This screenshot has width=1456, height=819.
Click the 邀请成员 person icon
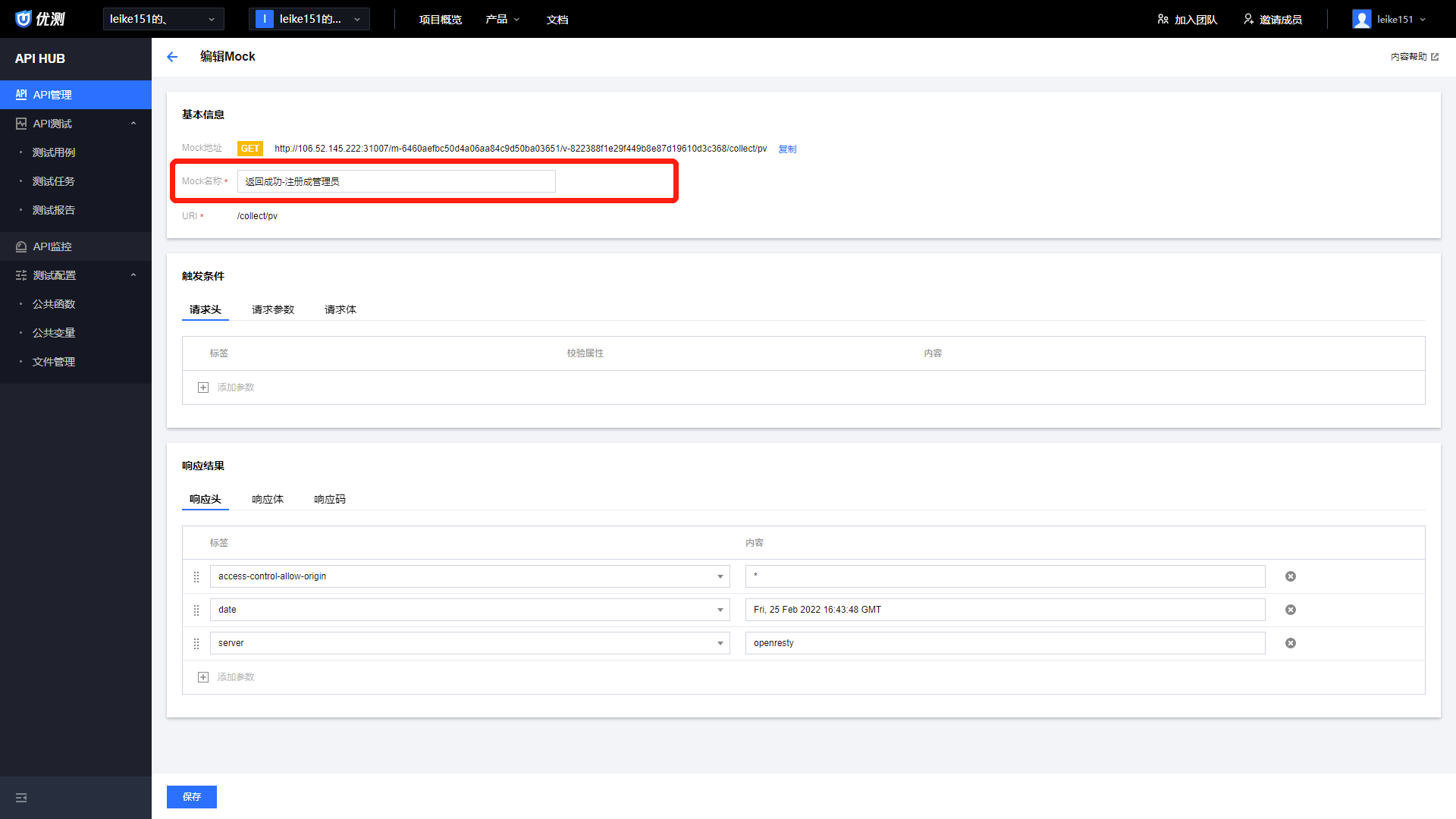click(1248, 19)
